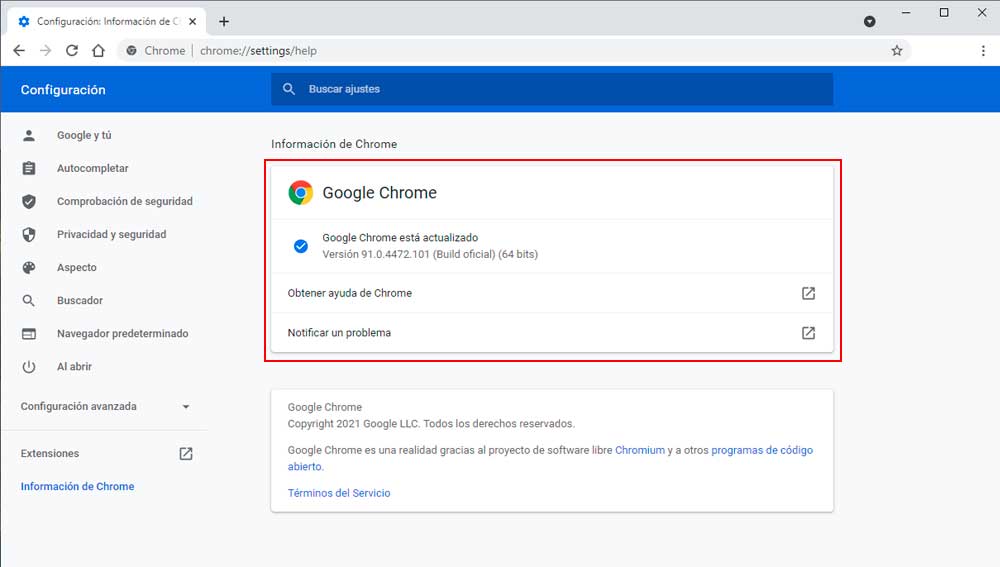1000x567 pixels.
Task: Click the browser window icon beside Navegador
Action: coord(29,334)
